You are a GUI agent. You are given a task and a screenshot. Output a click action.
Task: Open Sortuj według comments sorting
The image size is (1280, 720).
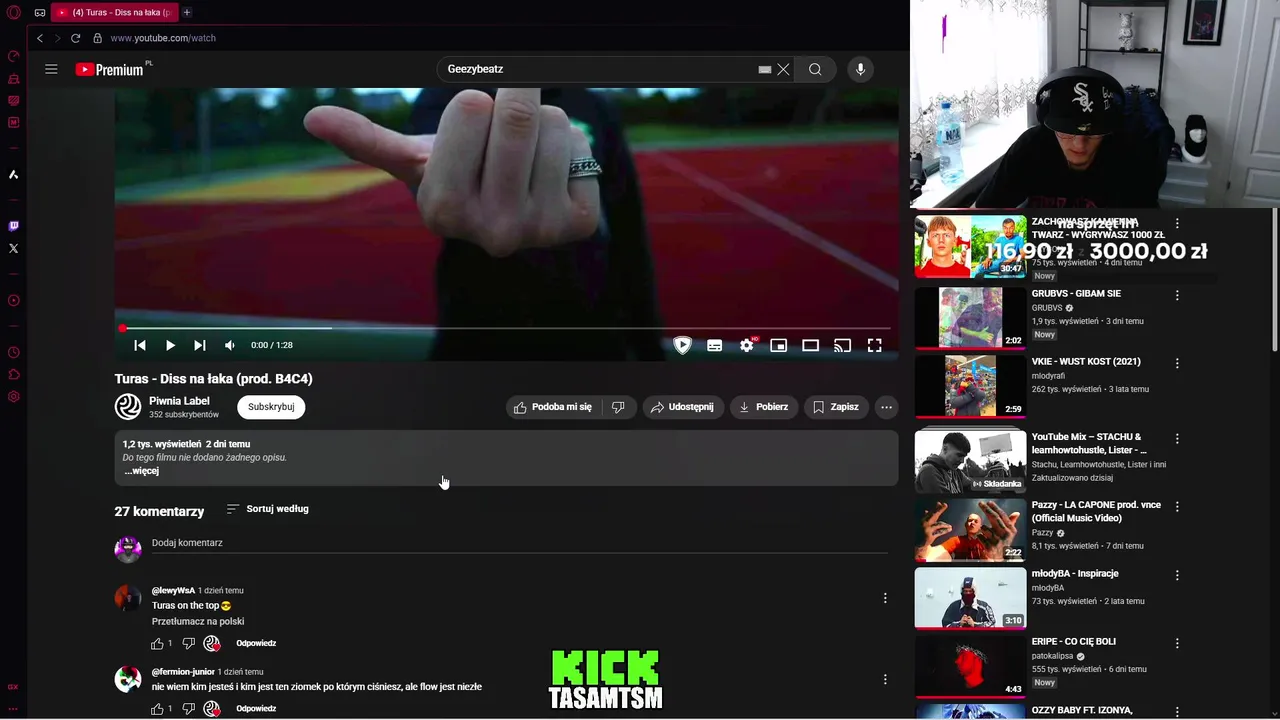click(267, 509)
